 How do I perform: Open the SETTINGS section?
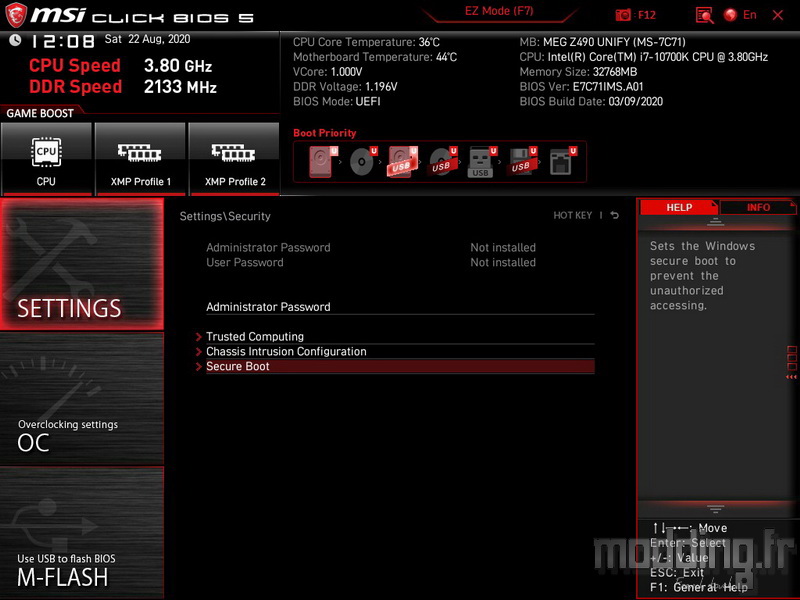coord(82,264)
